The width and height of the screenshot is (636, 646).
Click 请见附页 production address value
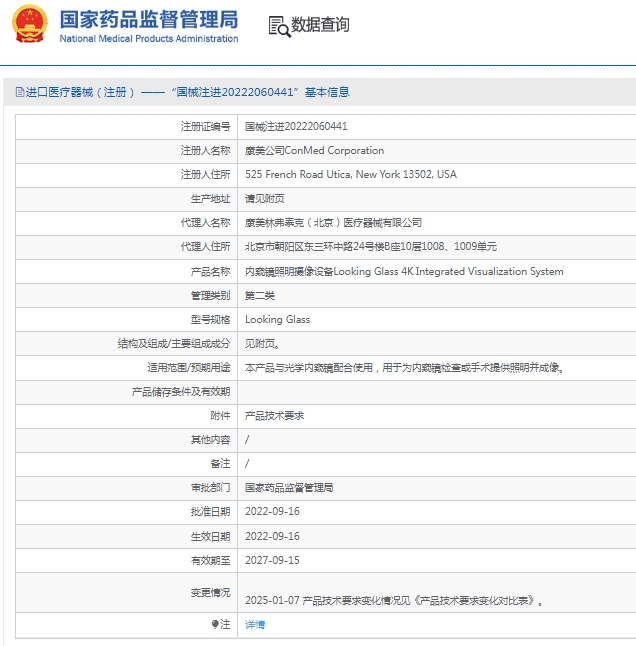(x=264, y=199)
